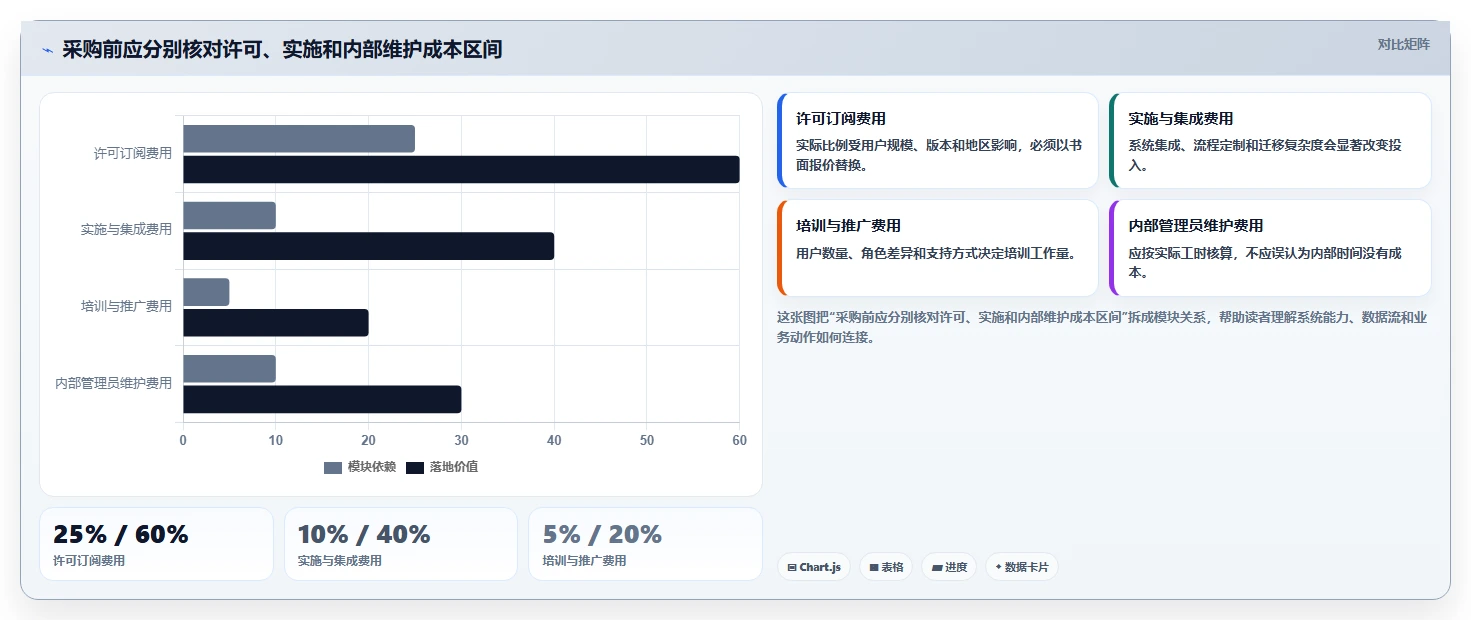Click the 许可订阅费用 y-axis label
The image size is (1471, 620).
(133, 153)
